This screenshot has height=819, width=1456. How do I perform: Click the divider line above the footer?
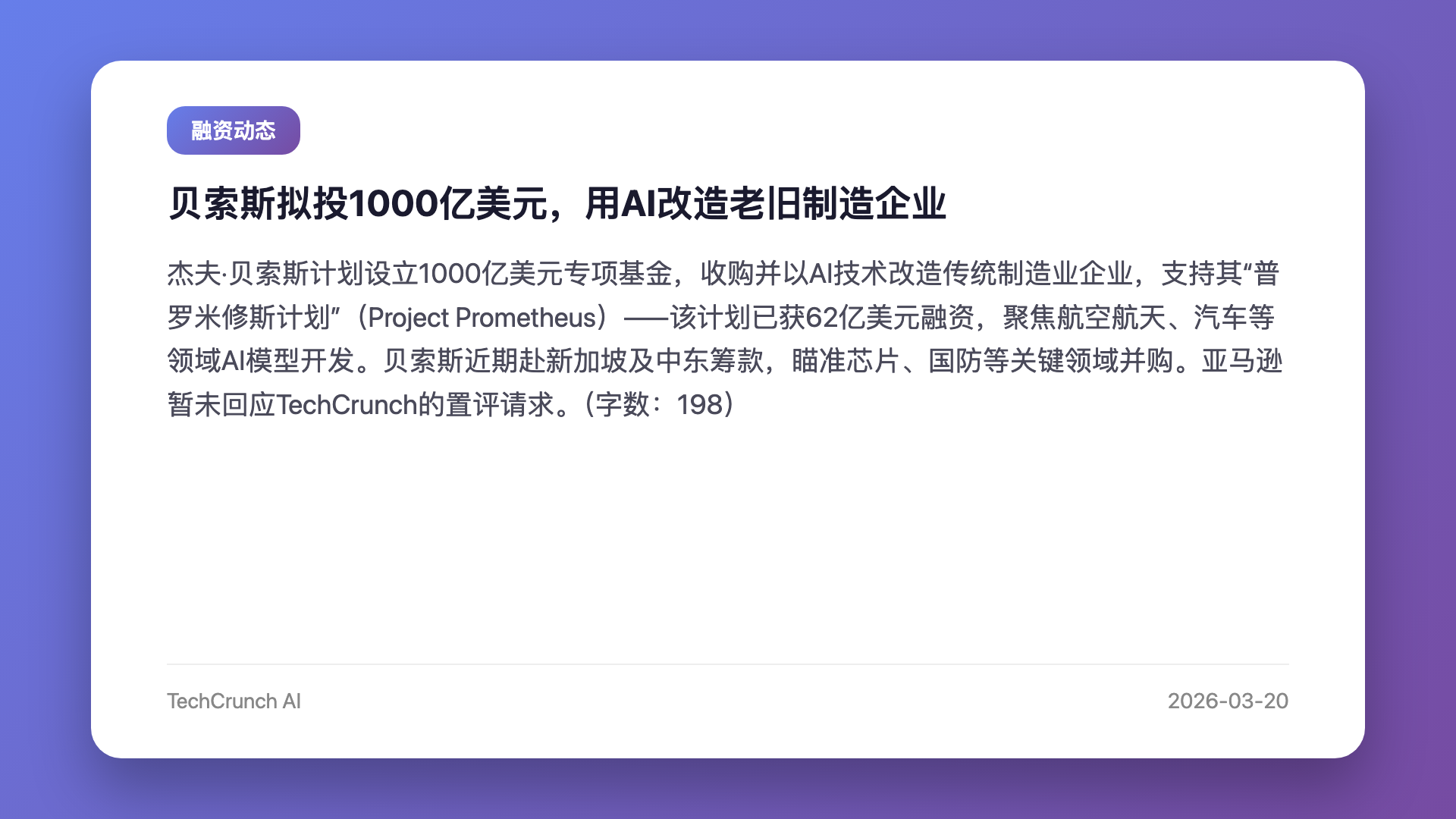(x=728, y=664)
